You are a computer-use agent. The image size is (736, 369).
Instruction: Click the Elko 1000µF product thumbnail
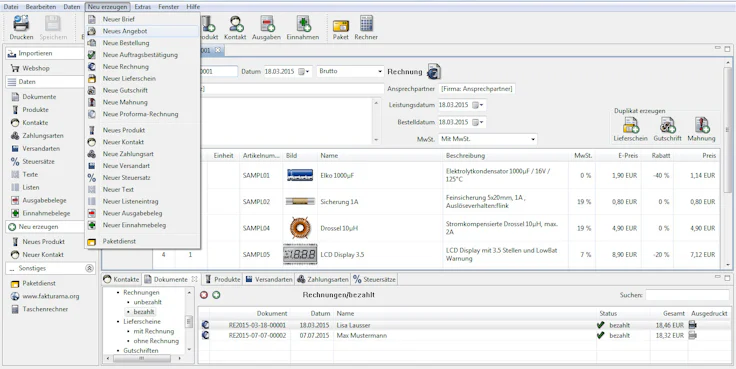click(300, 176)
